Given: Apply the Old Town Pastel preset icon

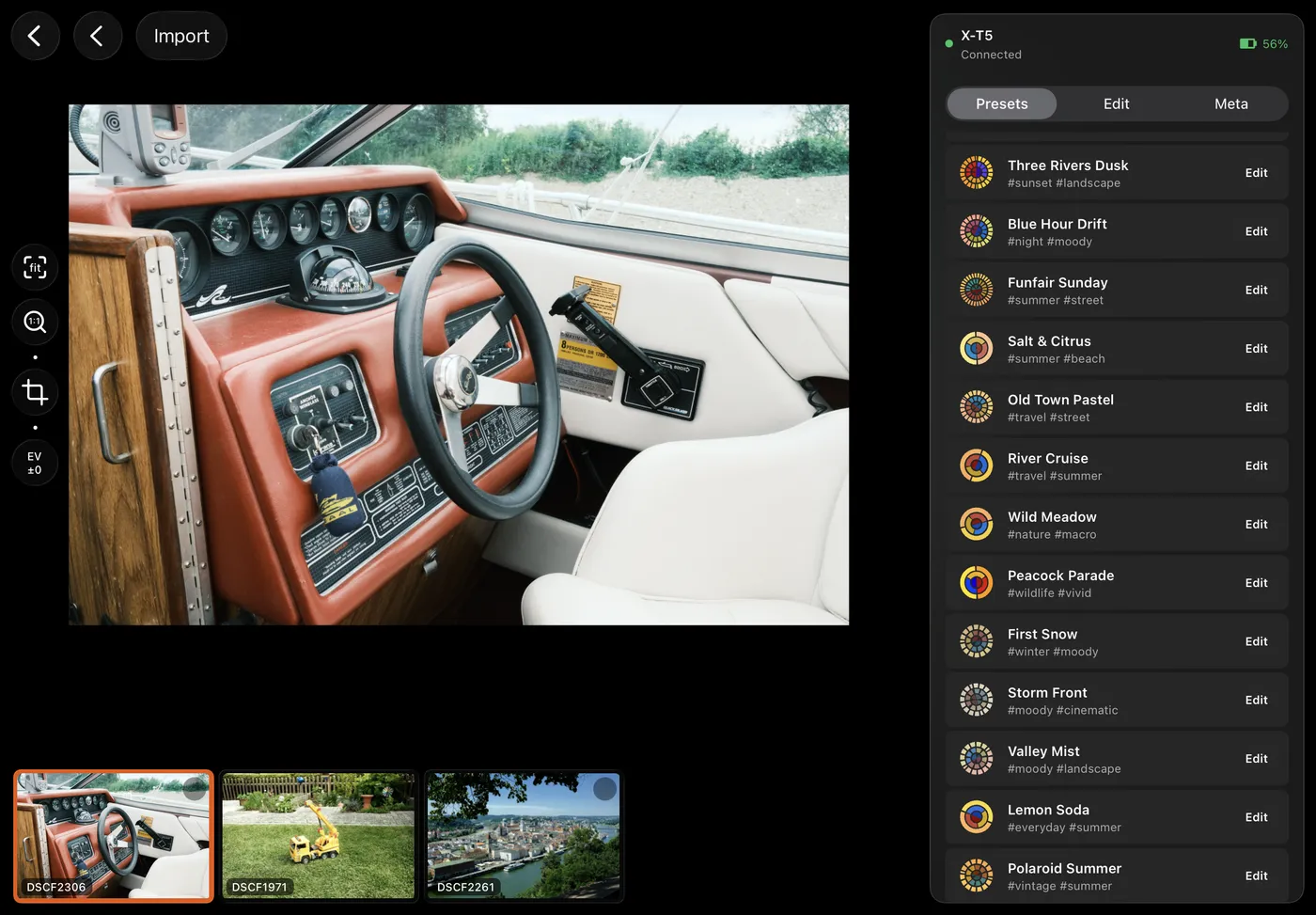Looking at the screenshot, I should click(x=977, y=407).
